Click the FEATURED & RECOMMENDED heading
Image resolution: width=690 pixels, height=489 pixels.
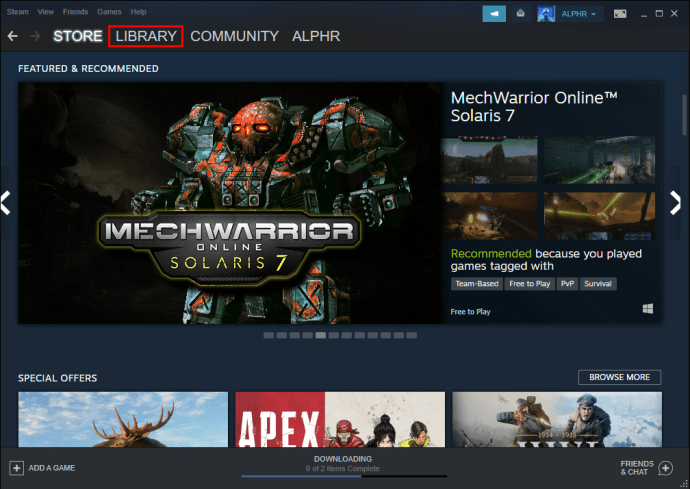(x=88, y=69)
